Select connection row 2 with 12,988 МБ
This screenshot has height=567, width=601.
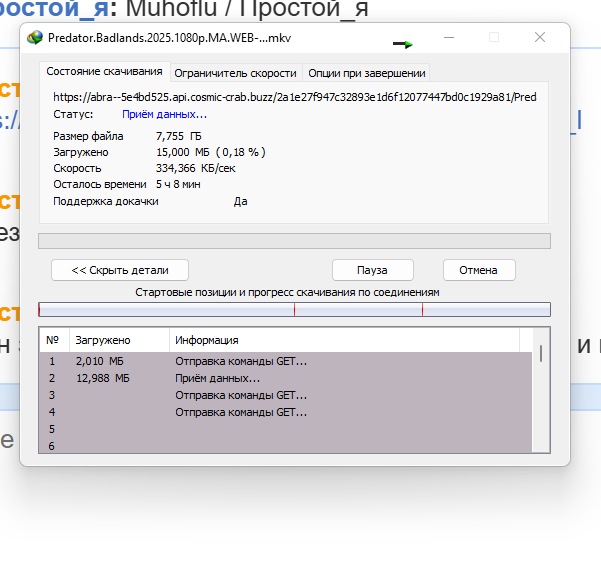point(286,378)
